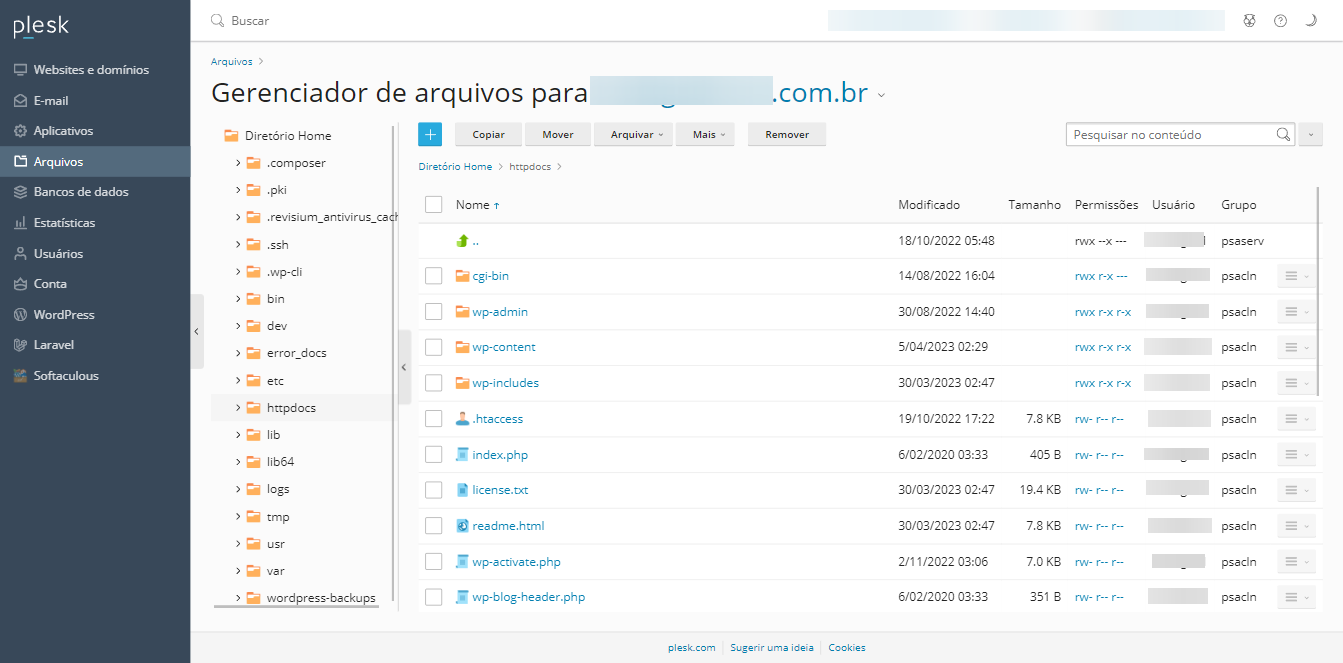Click the wp-activate.php file icon

coord(462,562)
